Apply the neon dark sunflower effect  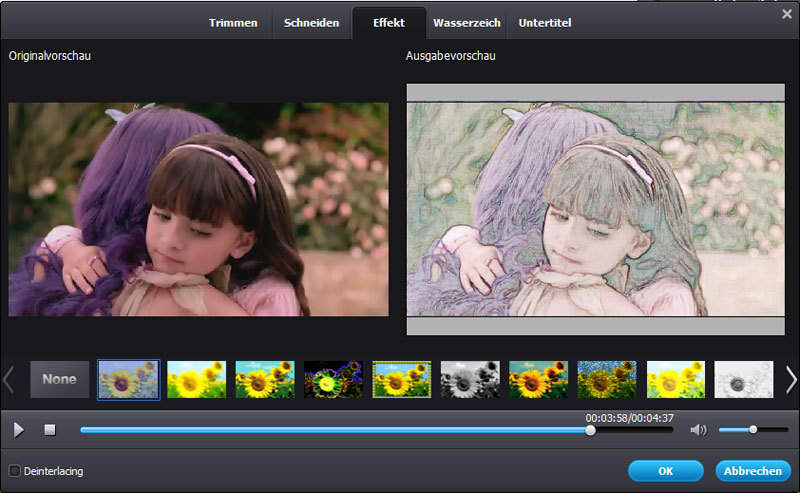pos(333,380)
